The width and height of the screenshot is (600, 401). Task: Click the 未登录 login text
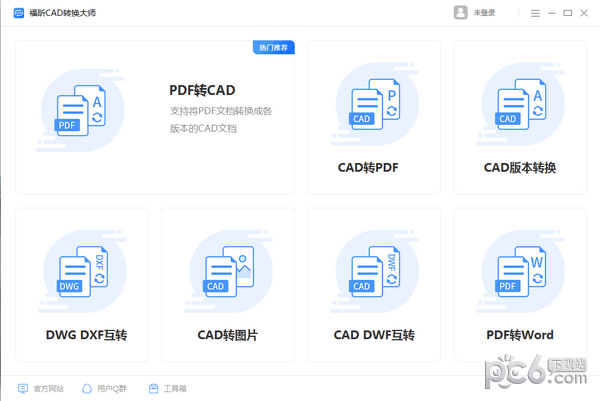pyautogui.click(x=484, y=13)
